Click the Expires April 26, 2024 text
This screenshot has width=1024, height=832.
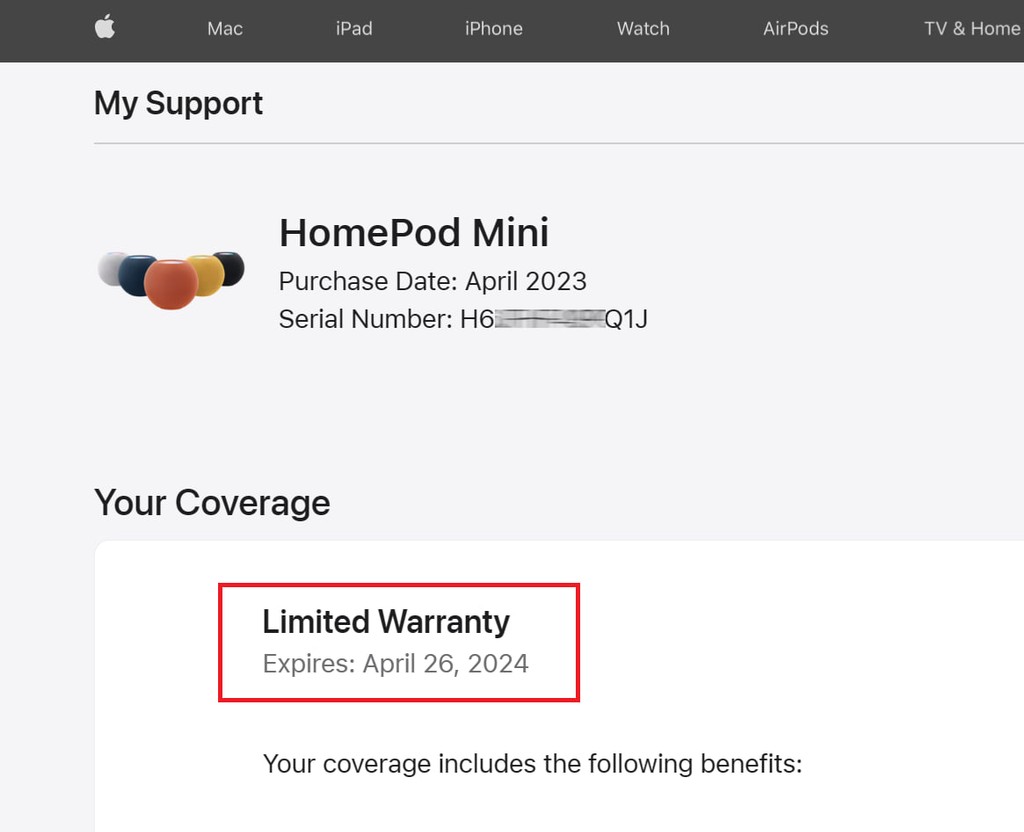(395, 663)
